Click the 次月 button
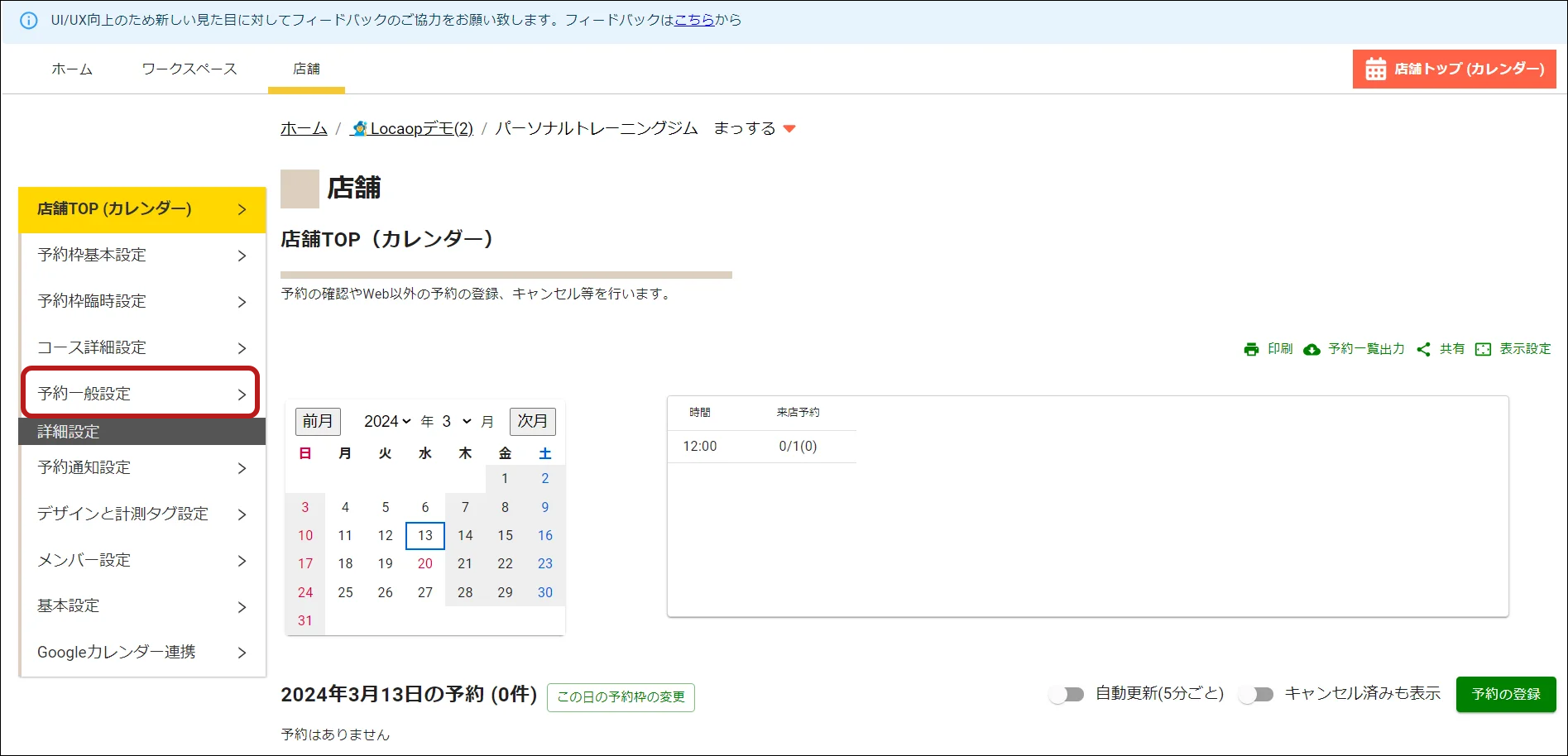Image resolution: width=1568 pixels, height=756 pixels. coord(533,421)
